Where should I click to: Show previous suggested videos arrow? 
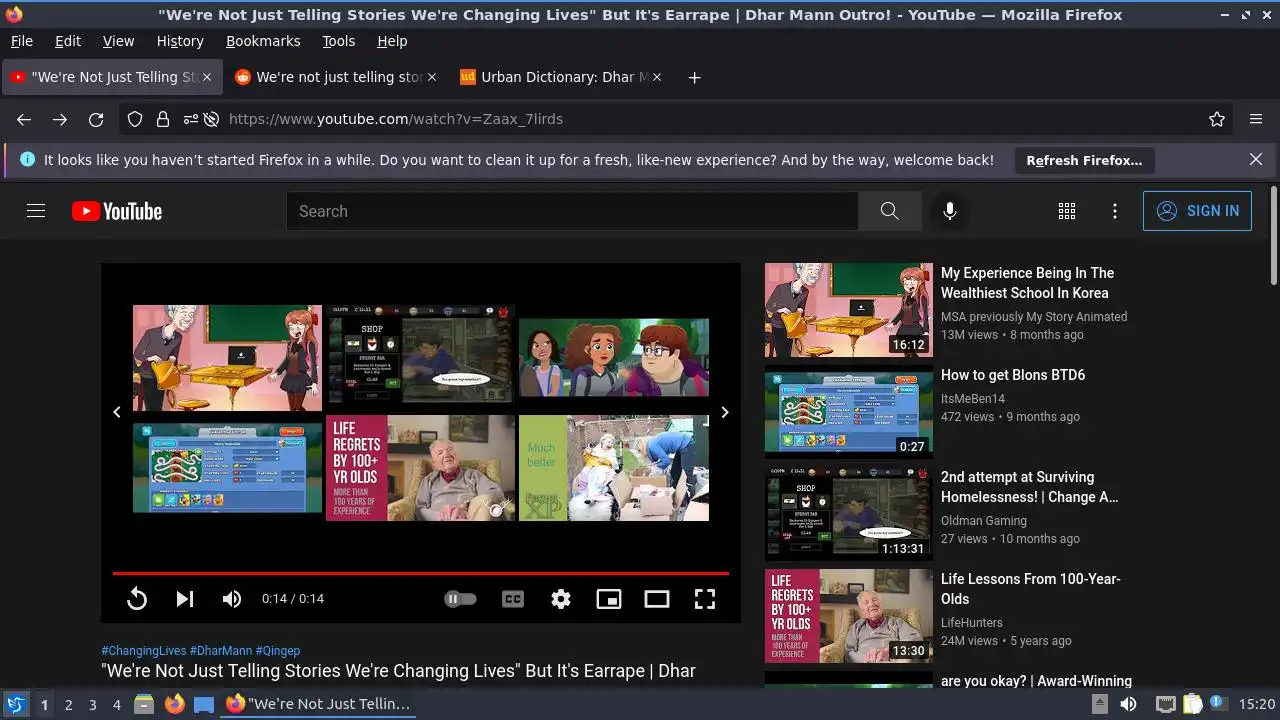pos(117,412)
